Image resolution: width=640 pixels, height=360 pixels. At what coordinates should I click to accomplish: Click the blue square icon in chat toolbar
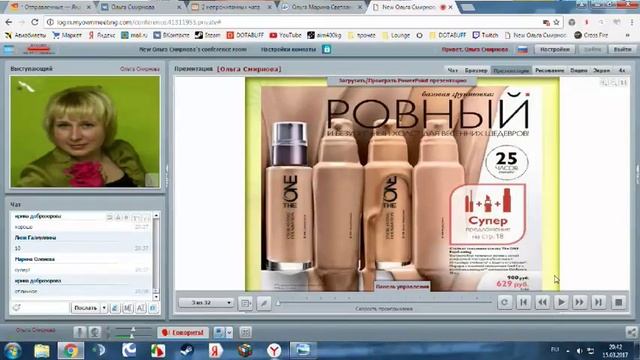[153, 308]
